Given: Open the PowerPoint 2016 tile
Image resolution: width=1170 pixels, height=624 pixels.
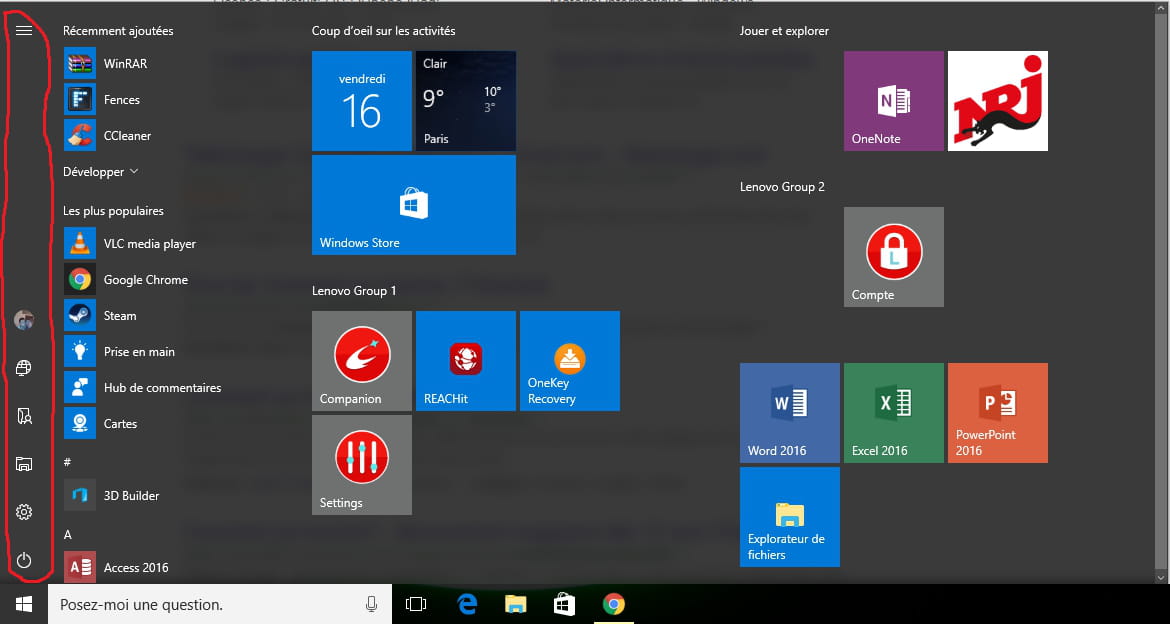Looking at the screenshot, I should (x=998, y=413).
